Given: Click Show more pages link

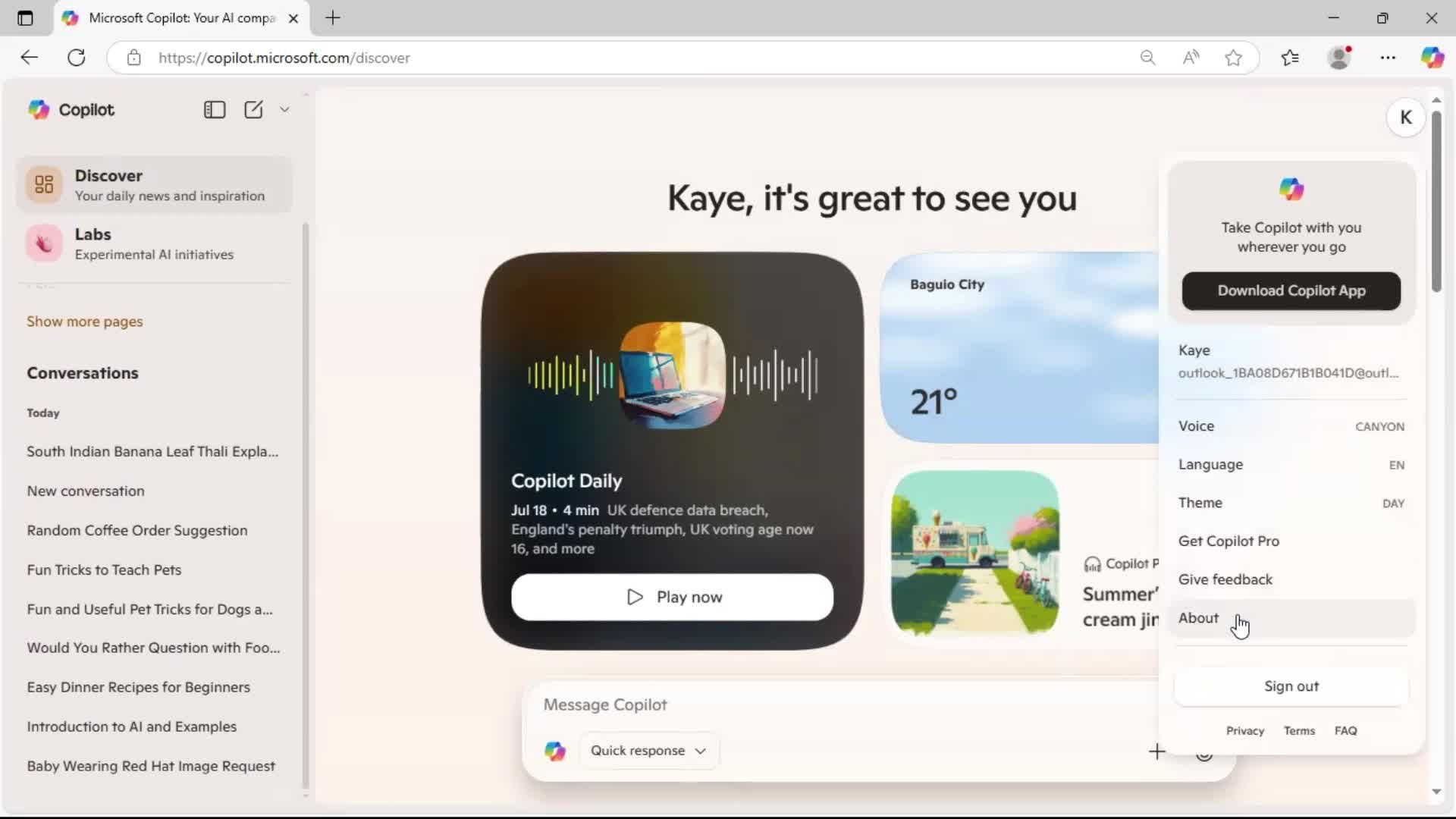Looking at the screenshot, I should 85,322.
